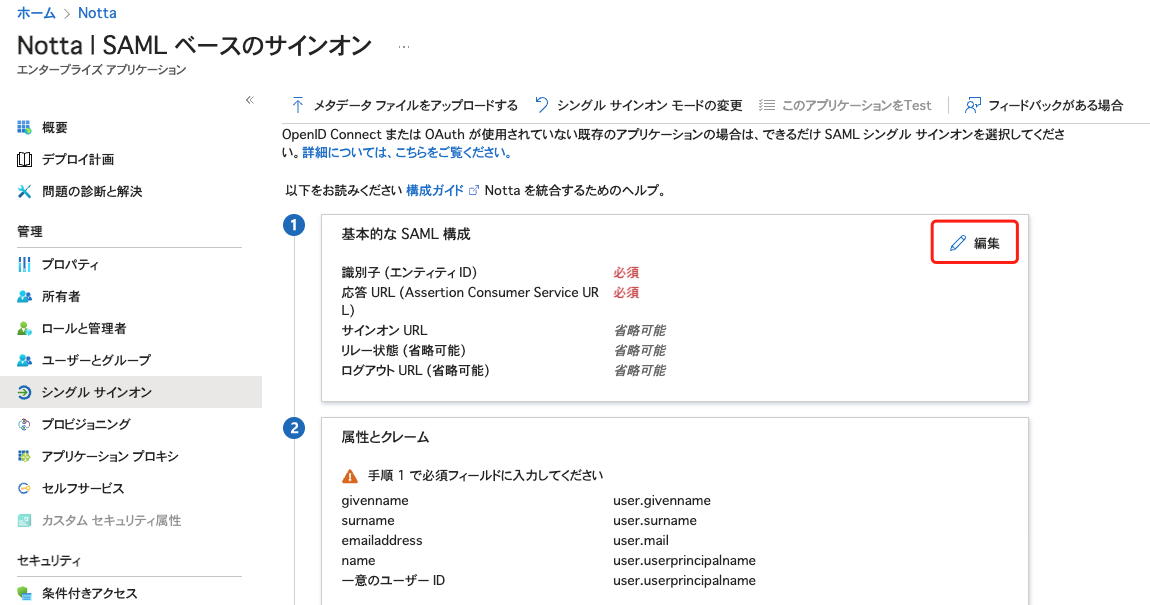Click このアプリケーションをTest button
The width and height of the screenshot is (1150, 605).
click(845, 105)
